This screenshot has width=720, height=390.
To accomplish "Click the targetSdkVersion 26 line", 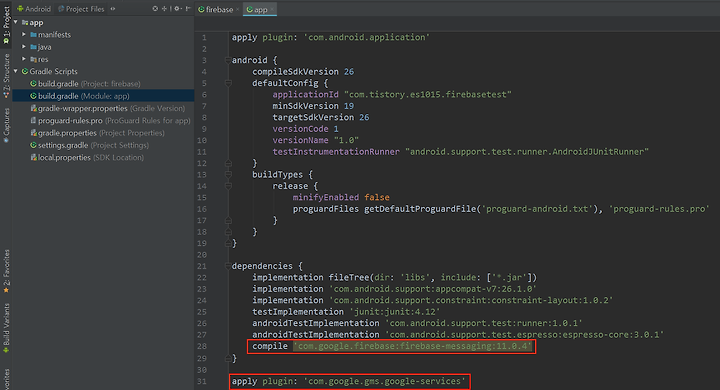I will coord(321,117).
